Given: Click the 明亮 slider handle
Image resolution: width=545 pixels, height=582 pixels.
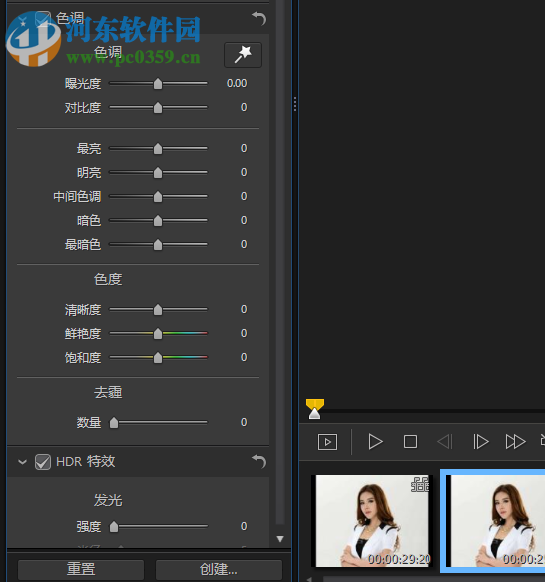Looking at the screenshot, I should tap(158, 172).
